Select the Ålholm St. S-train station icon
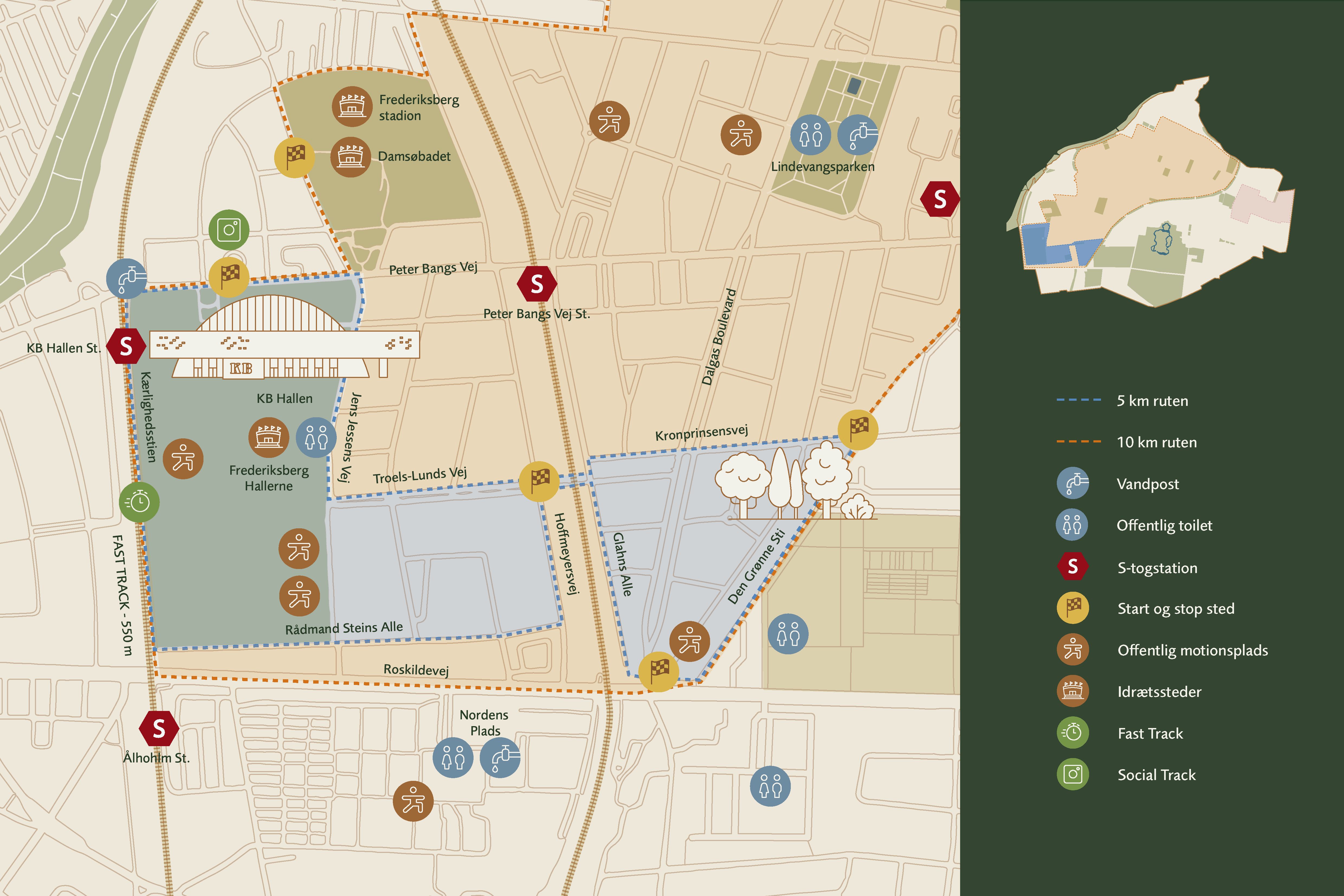The image size is (1344, 896). tap(159, 728)
